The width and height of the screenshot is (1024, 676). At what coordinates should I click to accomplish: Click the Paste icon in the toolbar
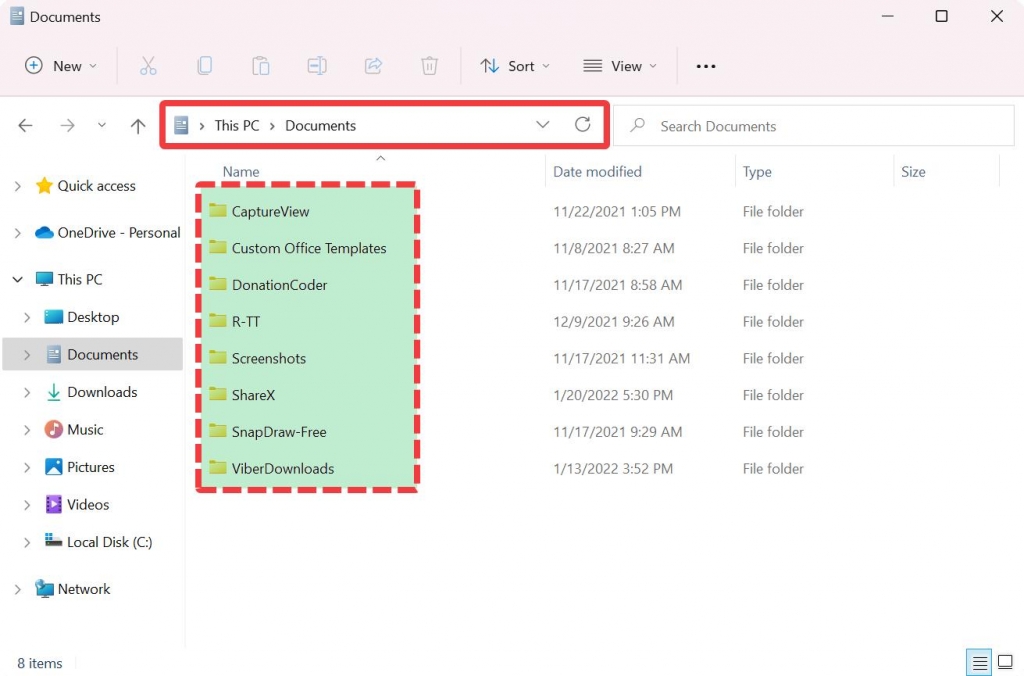coord(261,66)
